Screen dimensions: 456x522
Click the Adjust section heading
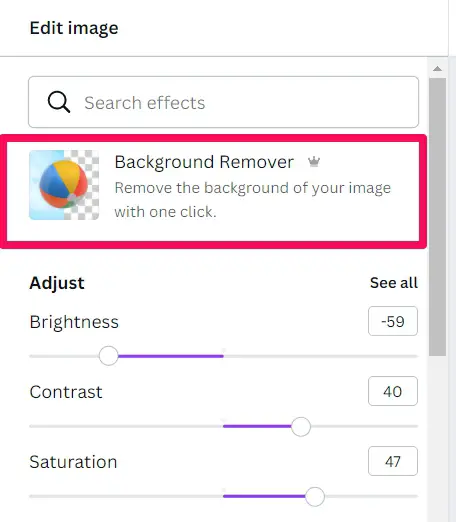tap(57, 283)
